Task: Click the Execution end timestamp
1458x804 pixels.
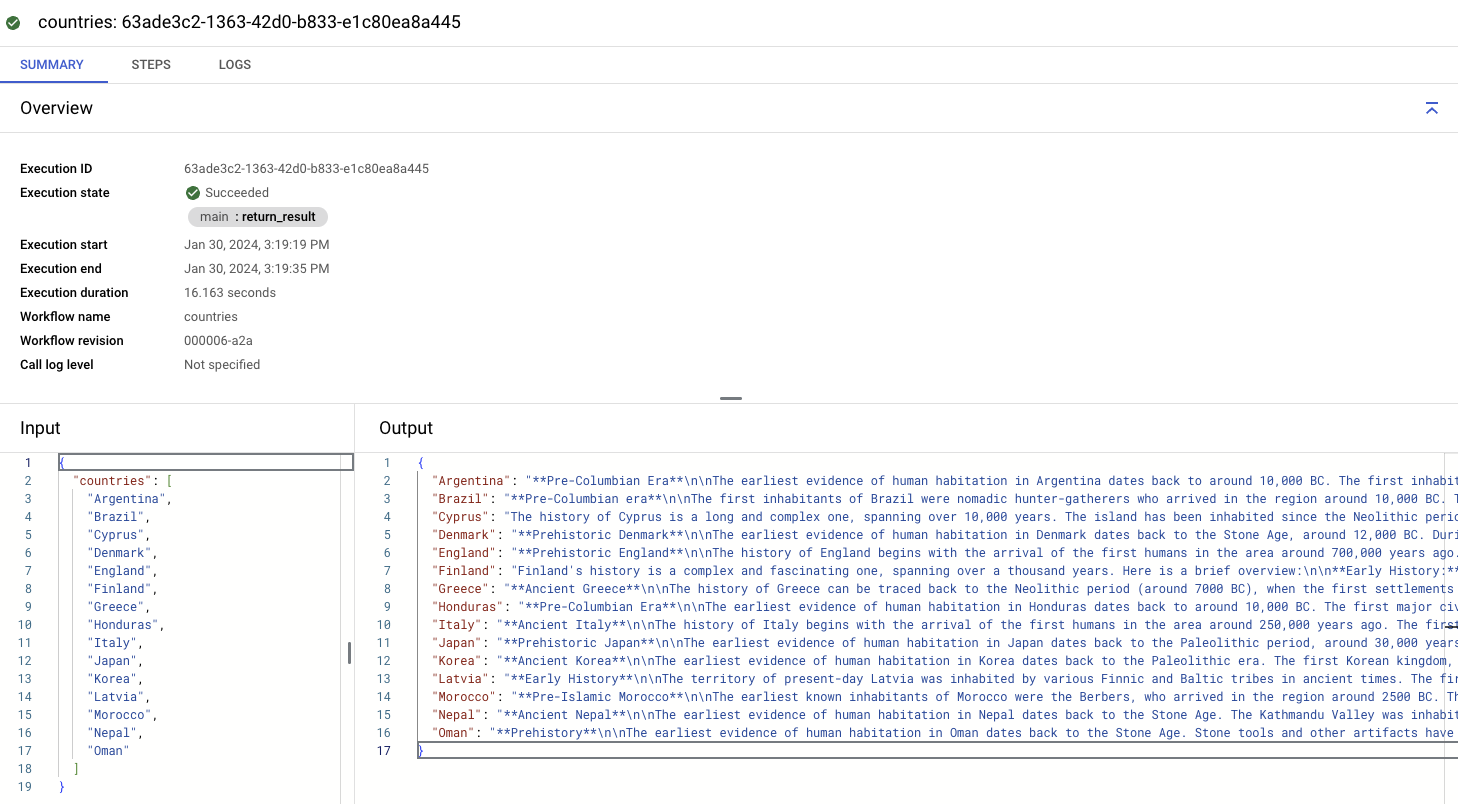Action: click(x=256, y=269)
